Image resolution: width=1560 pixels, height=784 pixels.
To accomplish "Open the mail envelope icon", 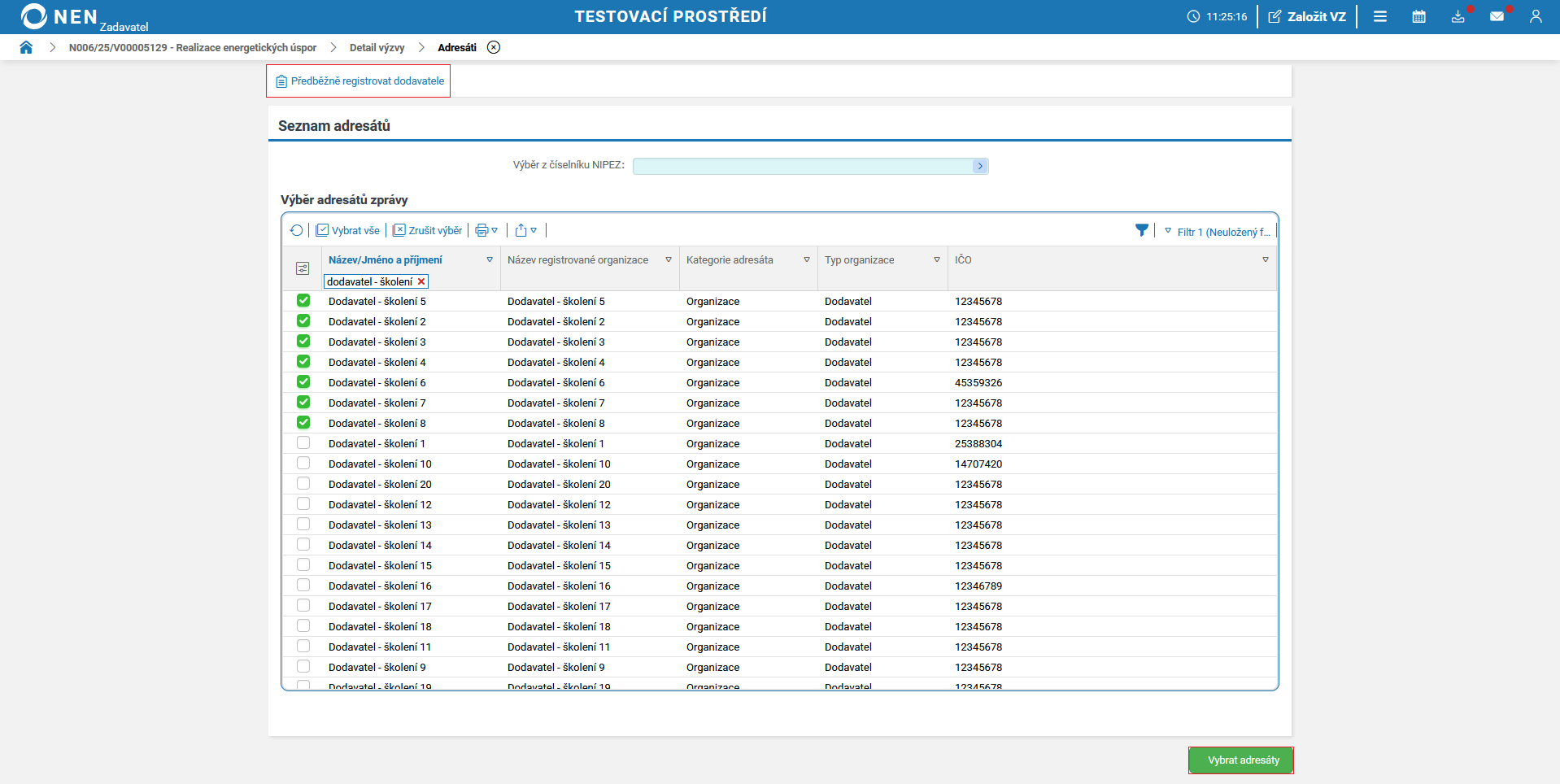I will 1497,16.
